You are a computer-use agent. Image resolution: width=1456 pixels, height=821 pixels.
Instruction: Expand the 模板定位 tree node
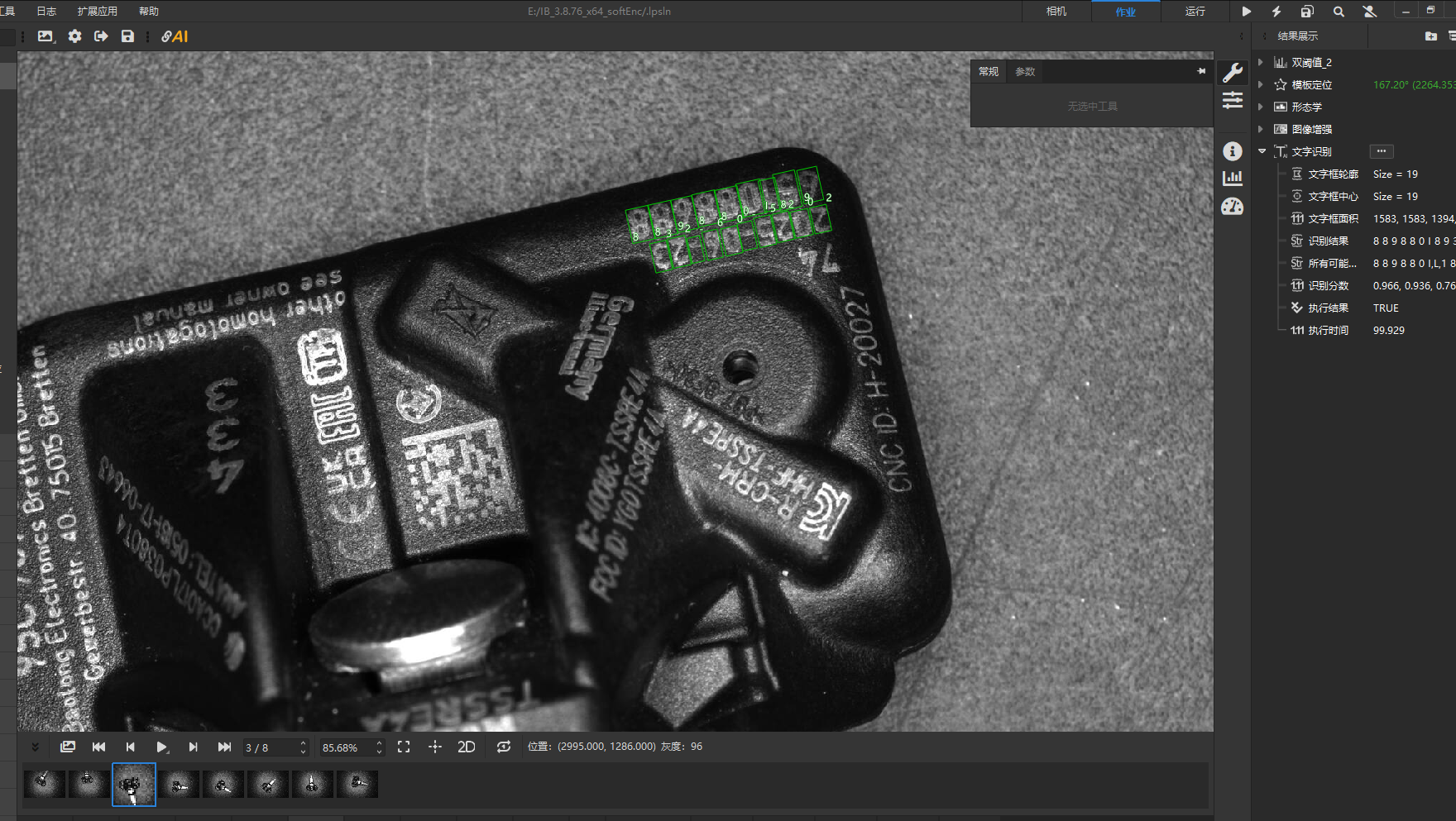[1261, 84]
